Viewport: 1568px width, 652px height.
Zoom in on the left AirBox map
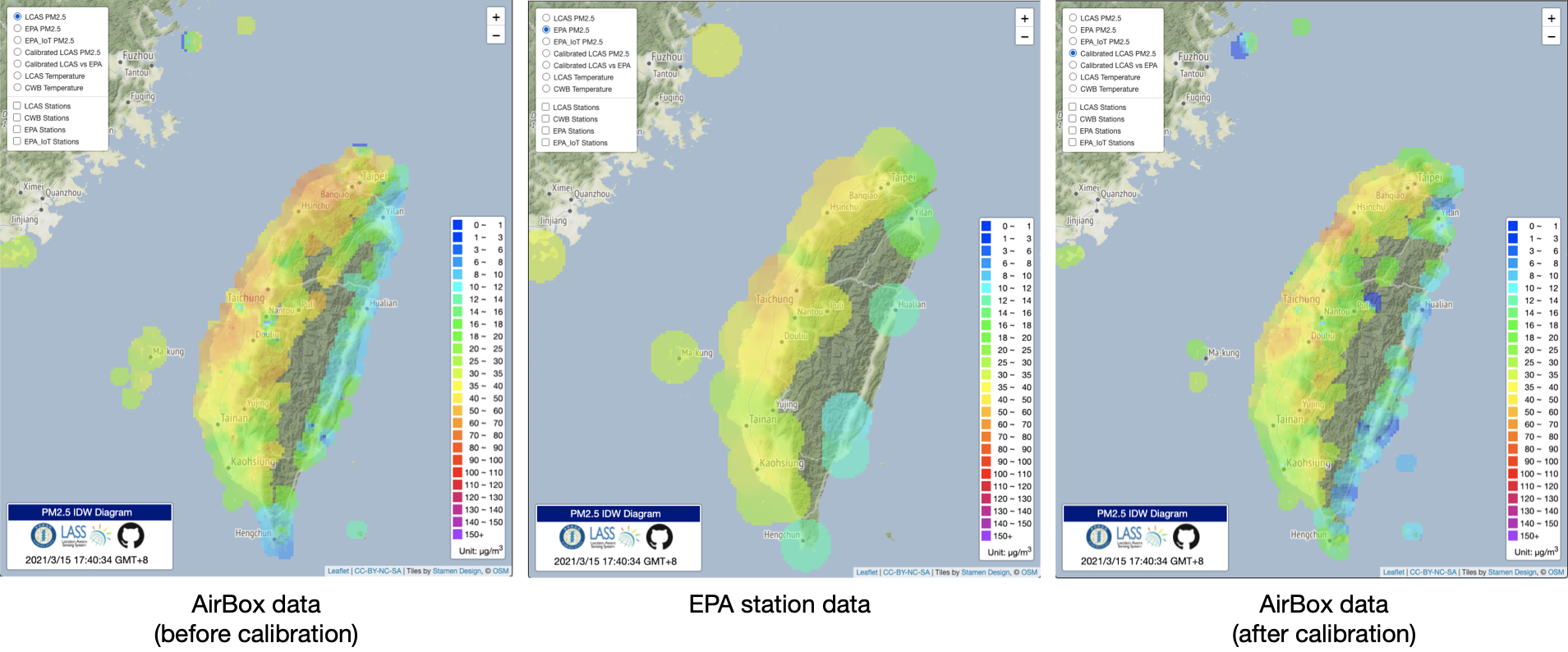point(496,17)
